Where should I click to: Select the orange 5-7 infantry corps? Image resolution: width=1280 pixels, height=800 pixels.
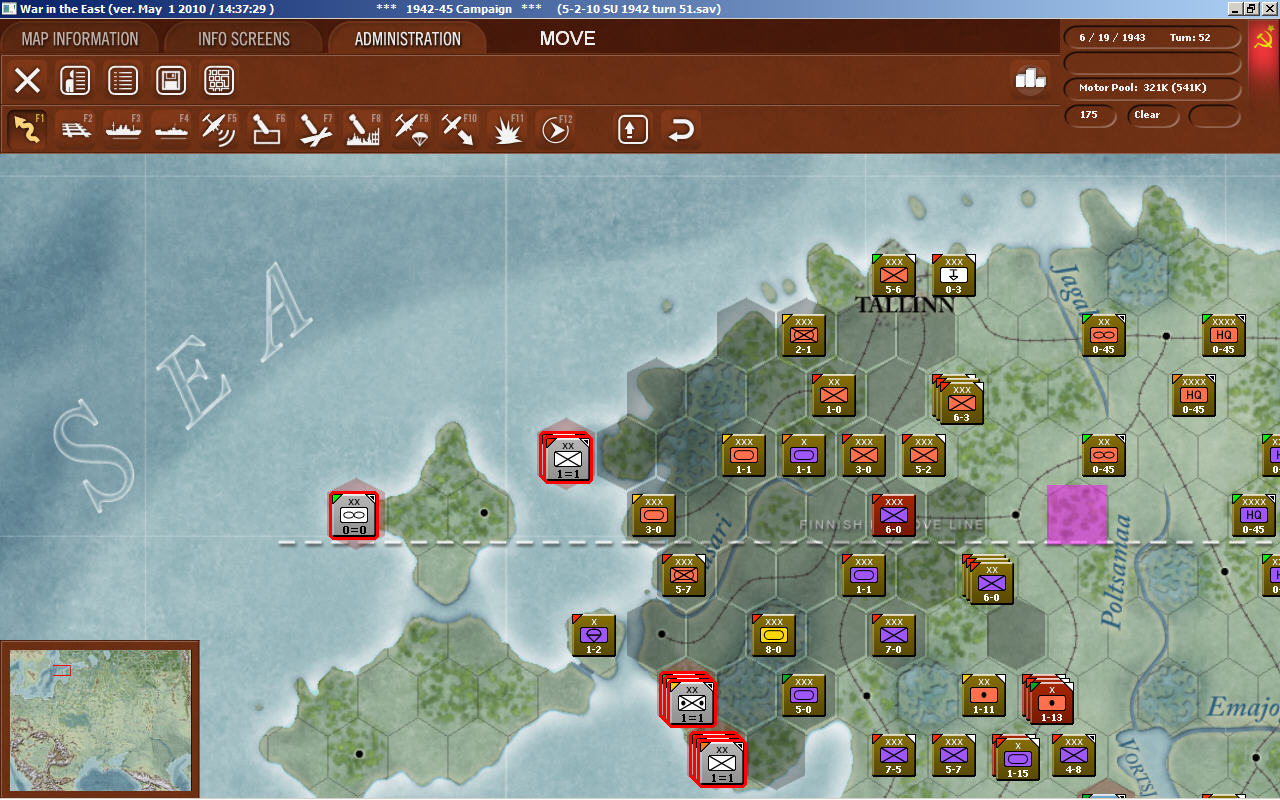coord(683,575)
